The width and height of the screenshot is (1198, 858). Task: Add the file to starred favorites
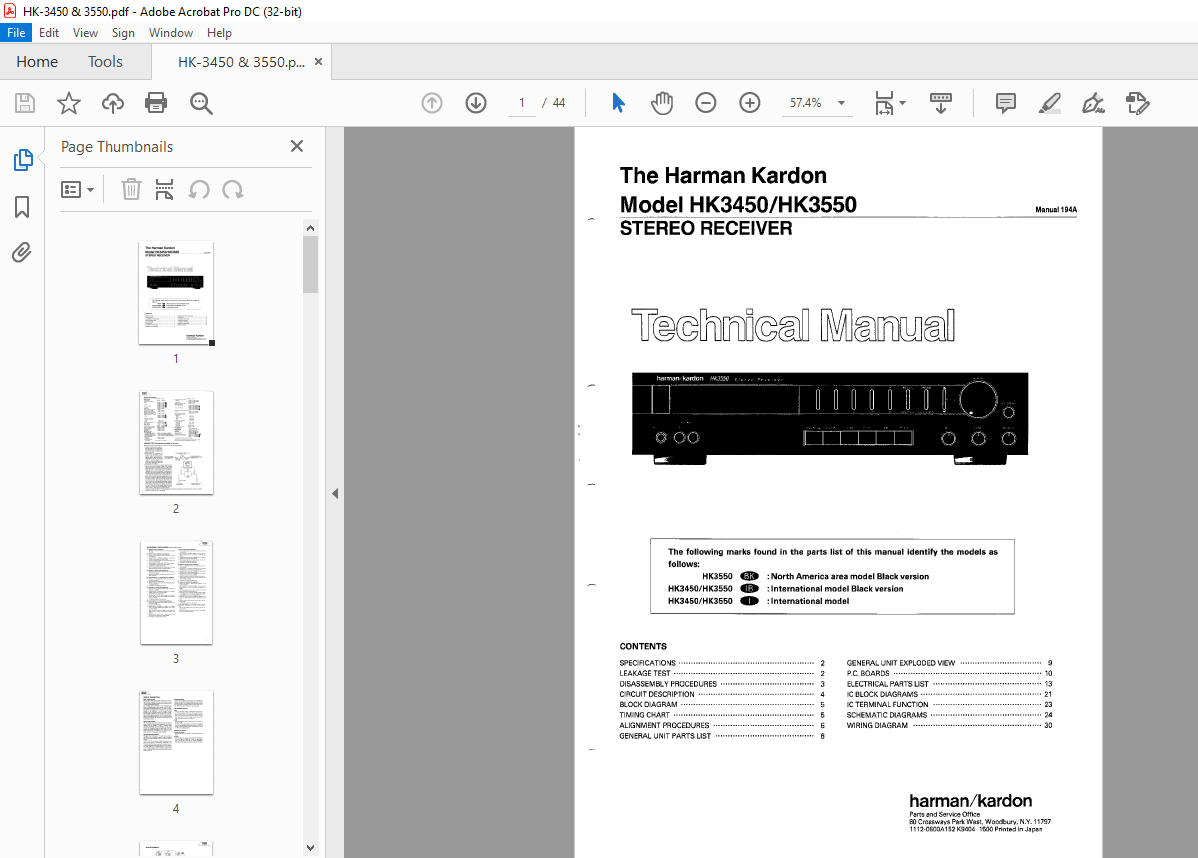(x=69, y=103)
